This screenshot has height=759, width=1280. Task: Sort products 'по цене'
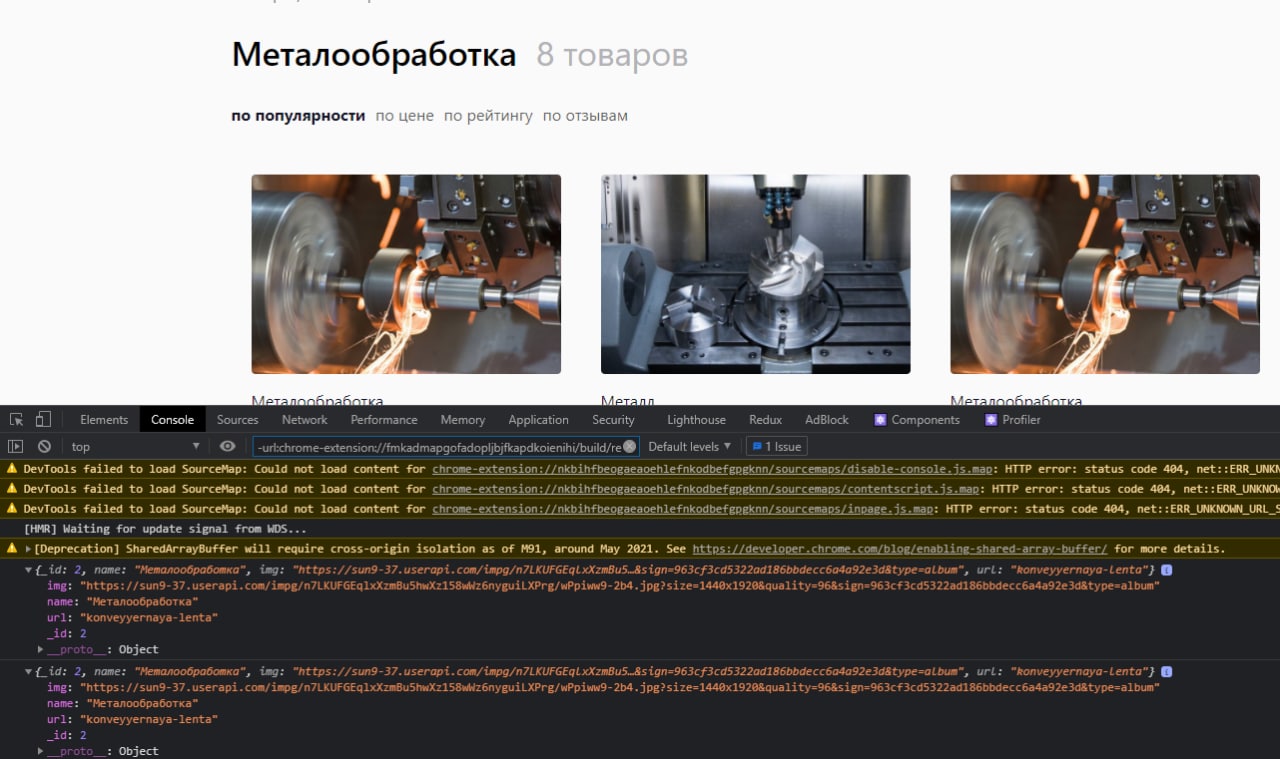(404, 116)
